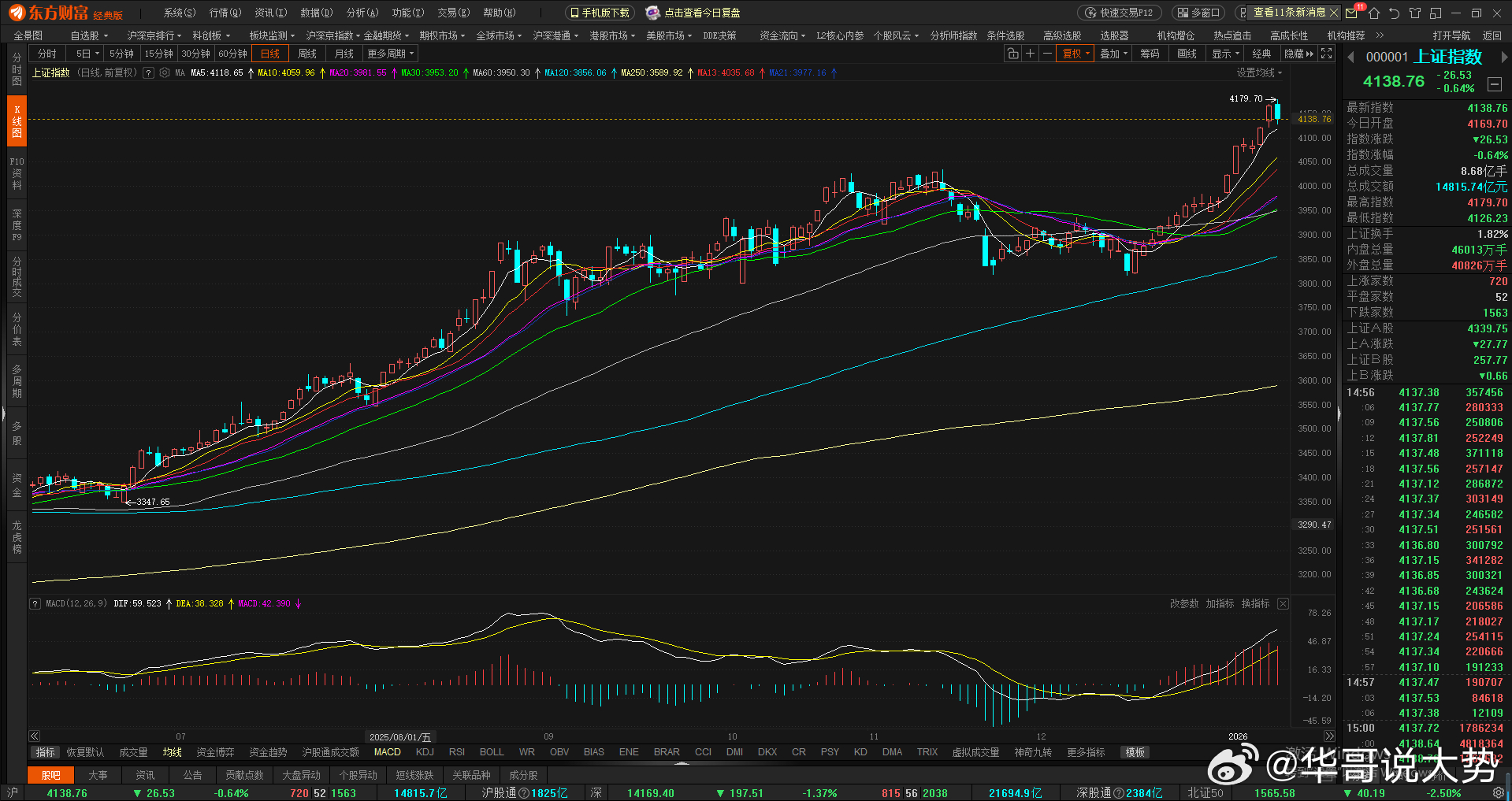
Task: Switch chart to 15分钟 period
Action: (158, 54)
